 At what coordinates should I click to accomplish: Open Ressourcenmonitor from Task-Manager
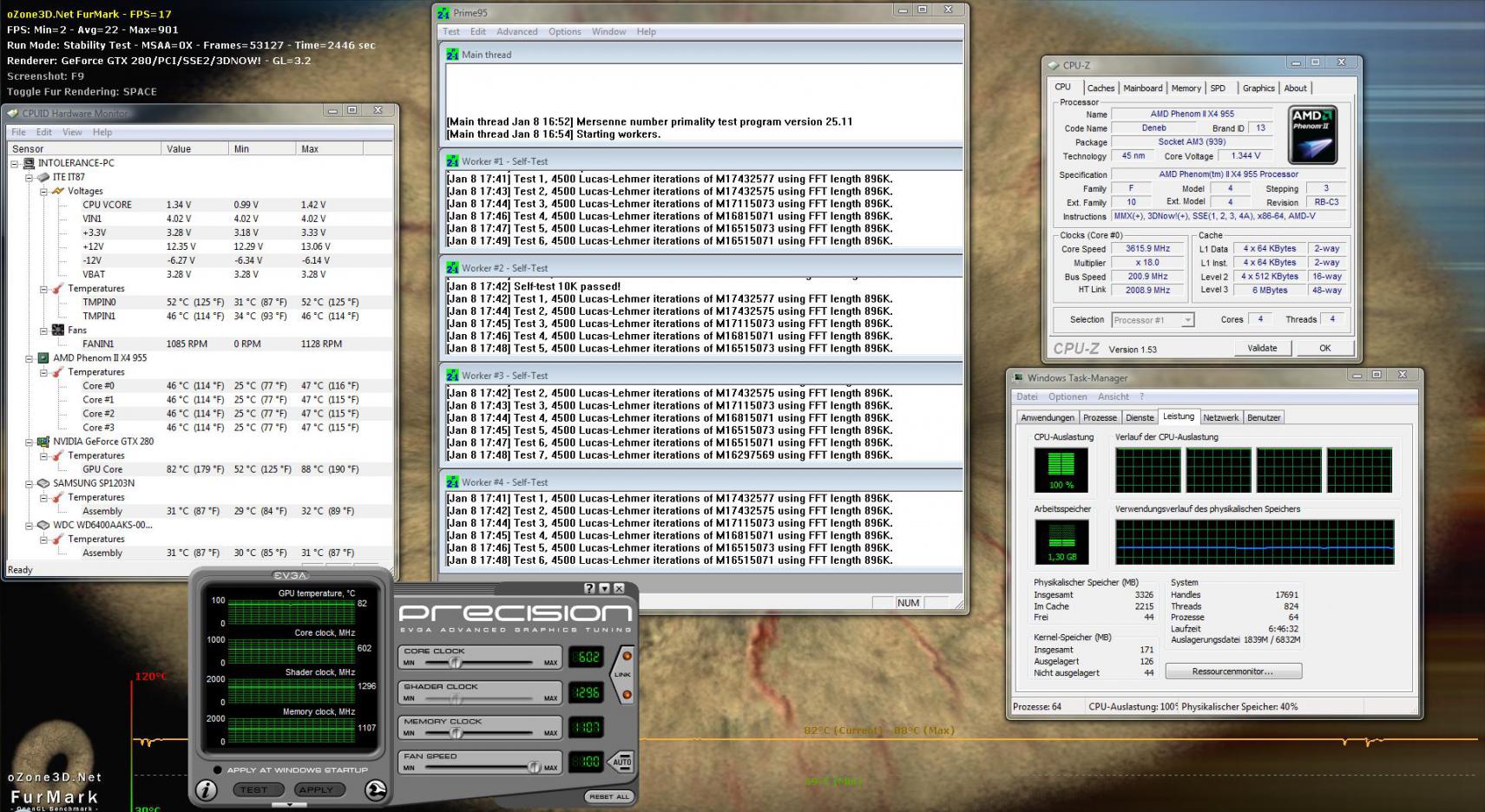click(1232, 671)
